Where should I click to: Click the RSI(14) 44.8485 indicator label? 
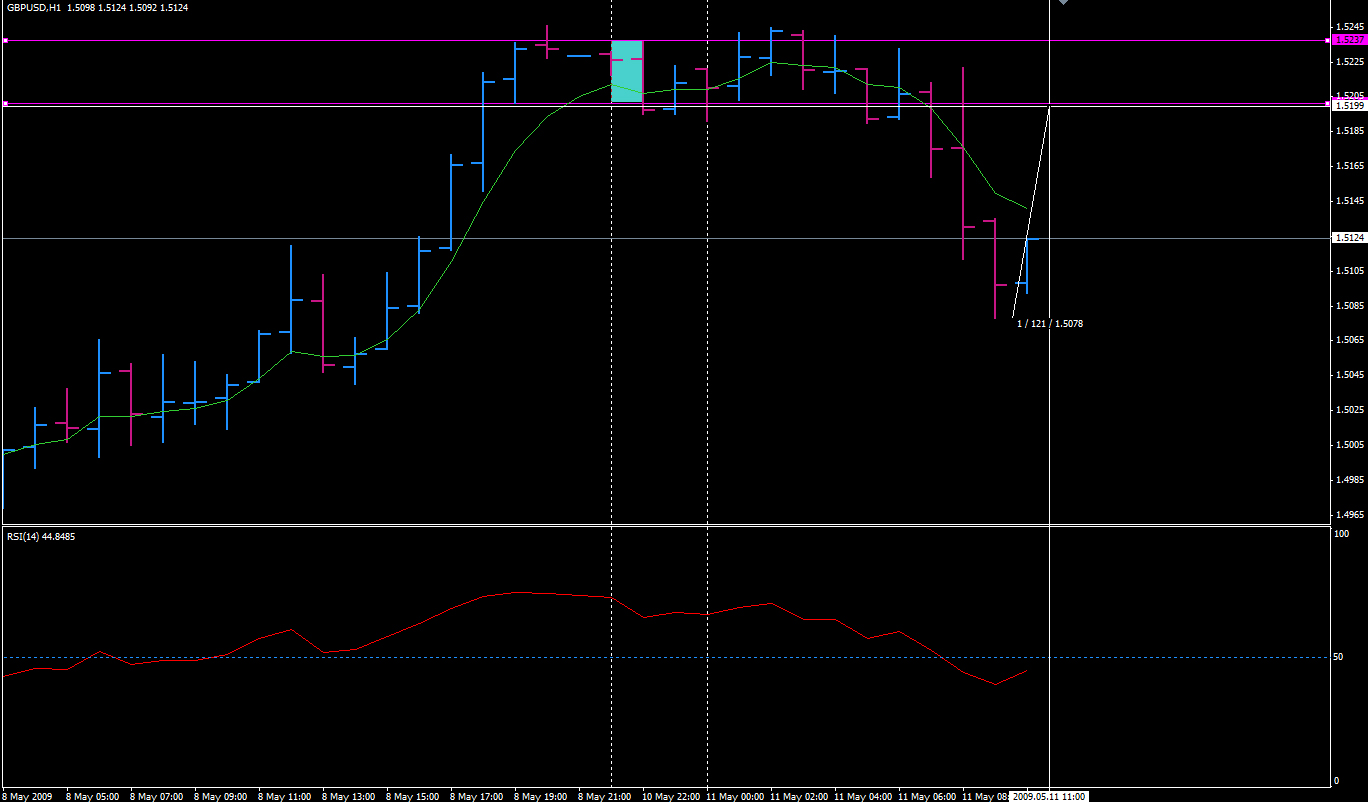point(41,537)
